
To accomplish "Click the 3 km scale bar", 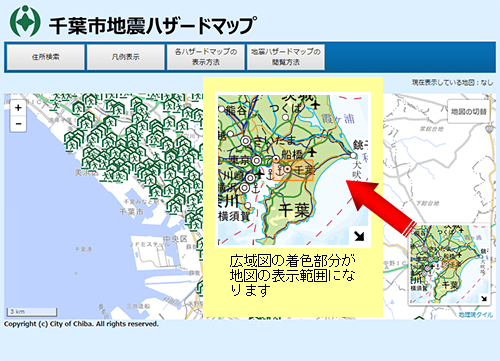I will (32, 312).
